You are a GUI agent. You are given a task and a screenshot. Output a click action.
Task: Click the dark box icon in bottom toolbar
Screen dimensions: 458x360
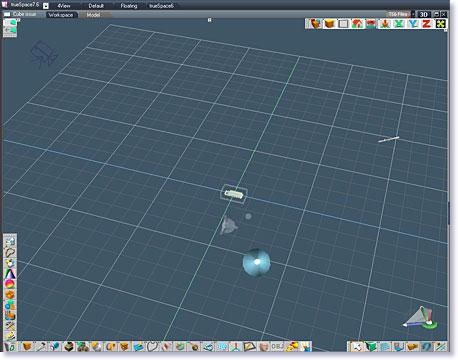(69, 347)
